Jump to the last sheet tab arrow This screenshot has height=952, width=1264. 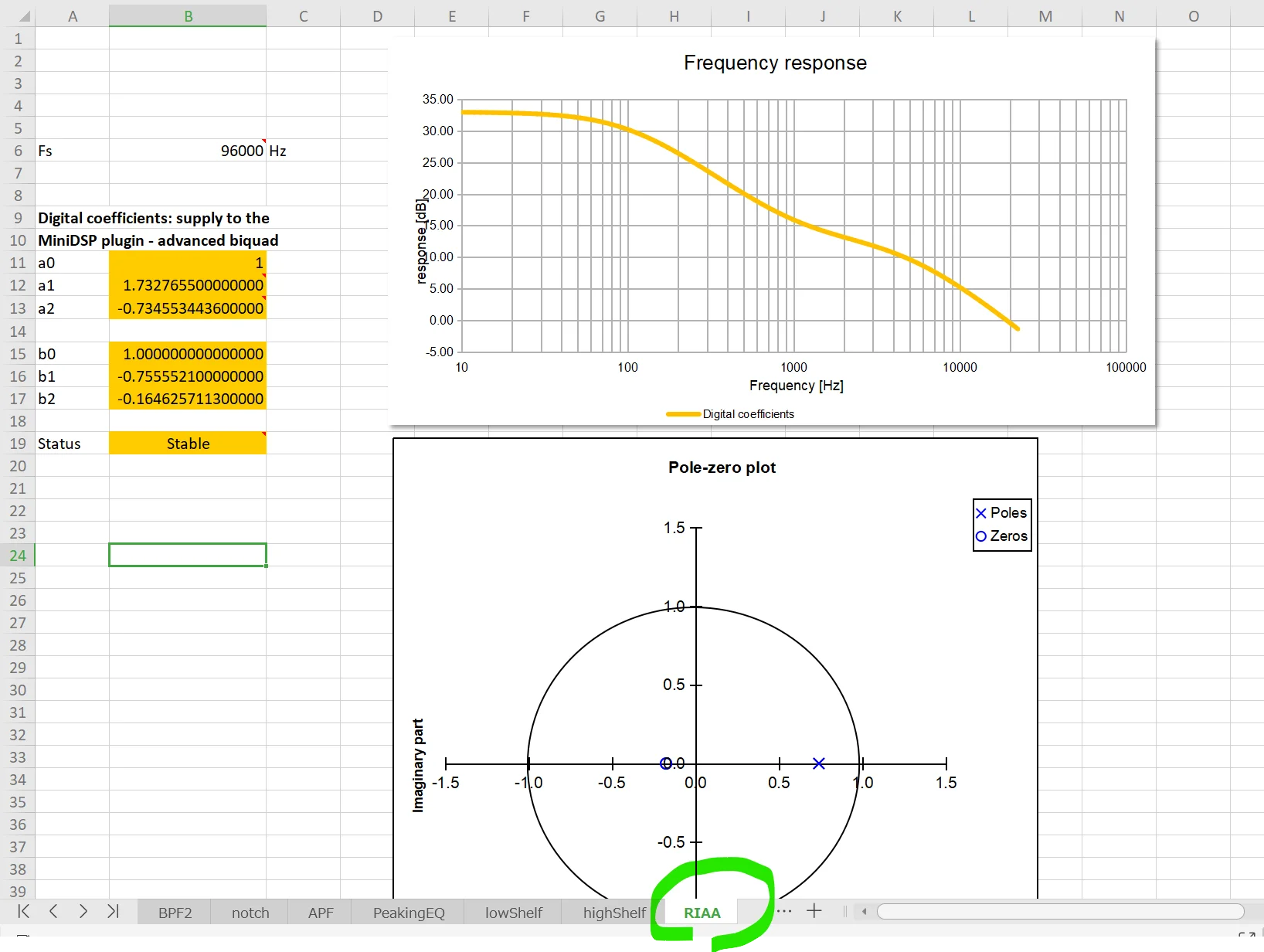(113, 911)
